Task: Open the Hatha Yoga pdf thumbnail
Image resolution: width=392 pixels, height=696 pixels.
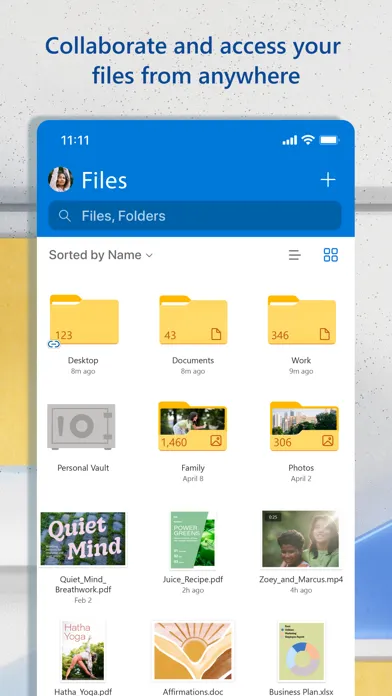Action: pyautogui.click(x=83, y=651)
